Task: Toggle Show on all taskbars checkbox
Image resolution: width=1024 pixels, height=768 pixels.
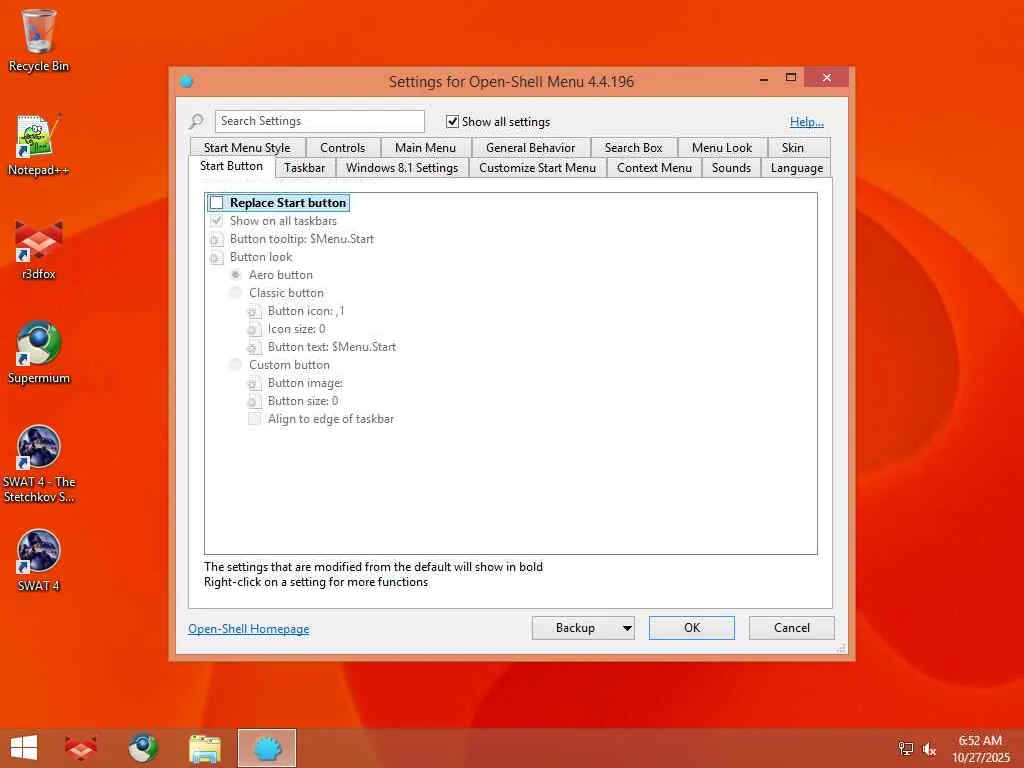Action: tap(217, 221)
